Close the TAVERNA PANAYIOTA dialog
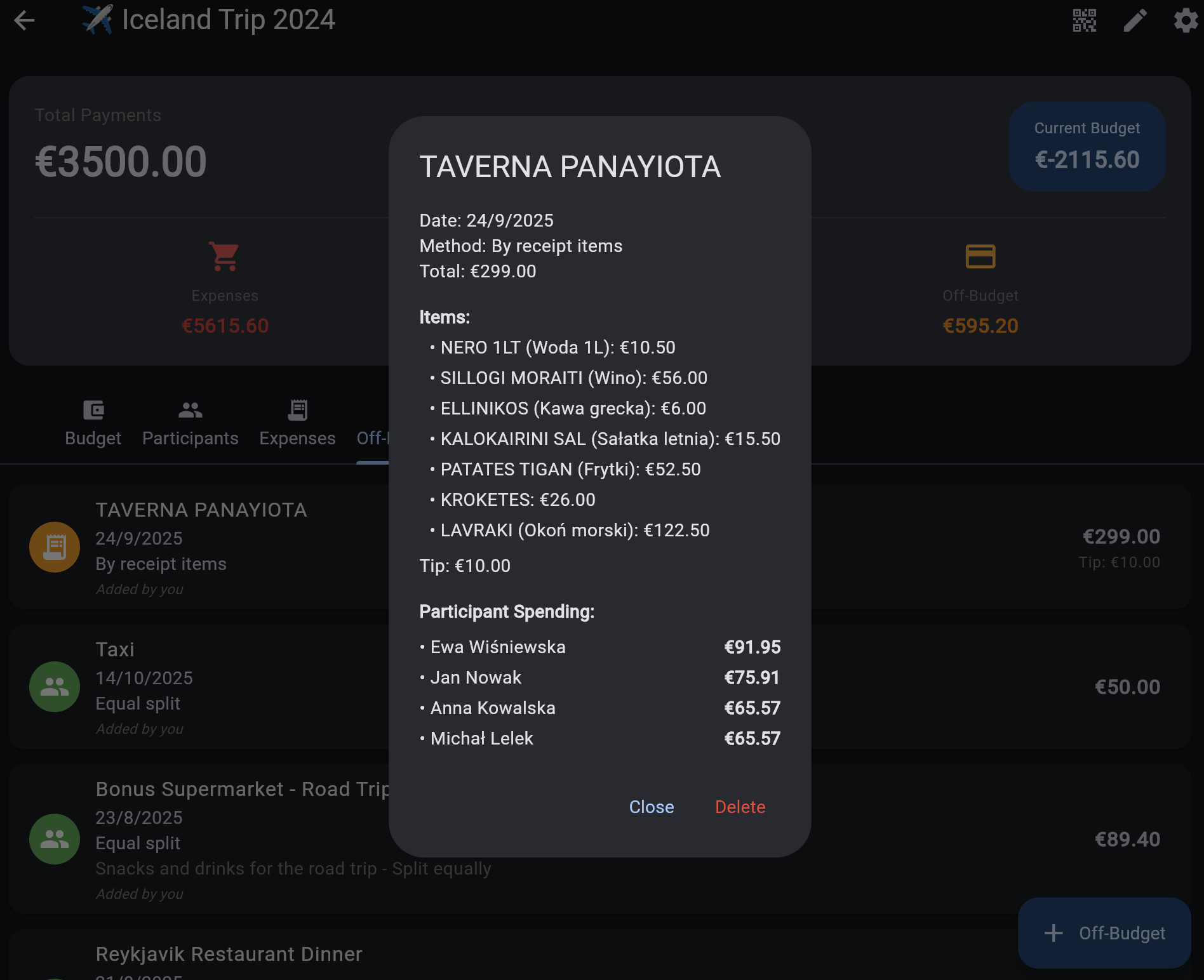1204x980 pixels. pyautogui.click(x=651, y=807)
